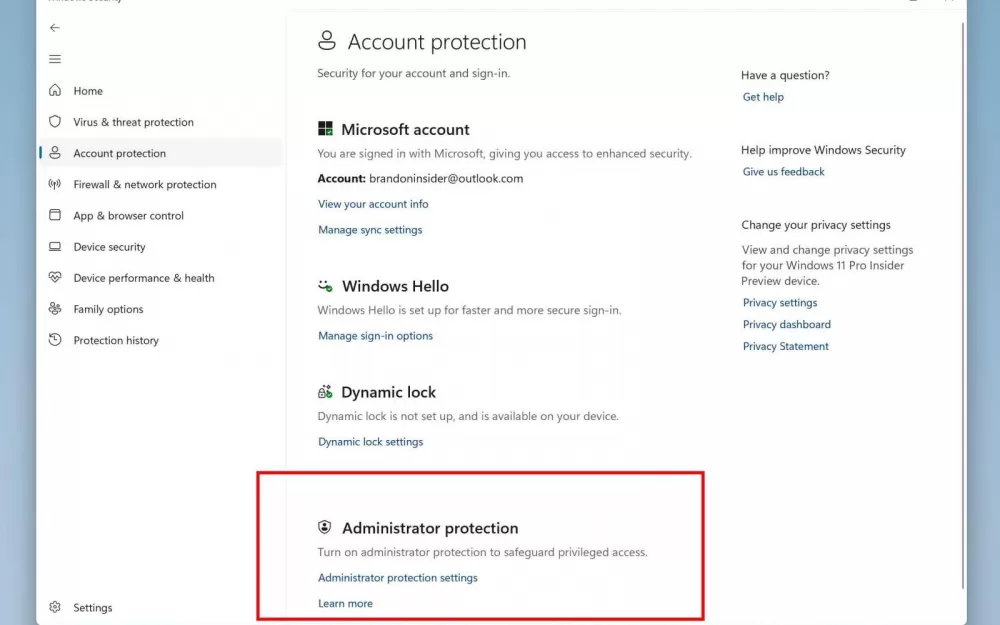Viewport: 1000px width, 625px height.
Task: Click the Administrator protection shield icon
Action: point(325,527)
